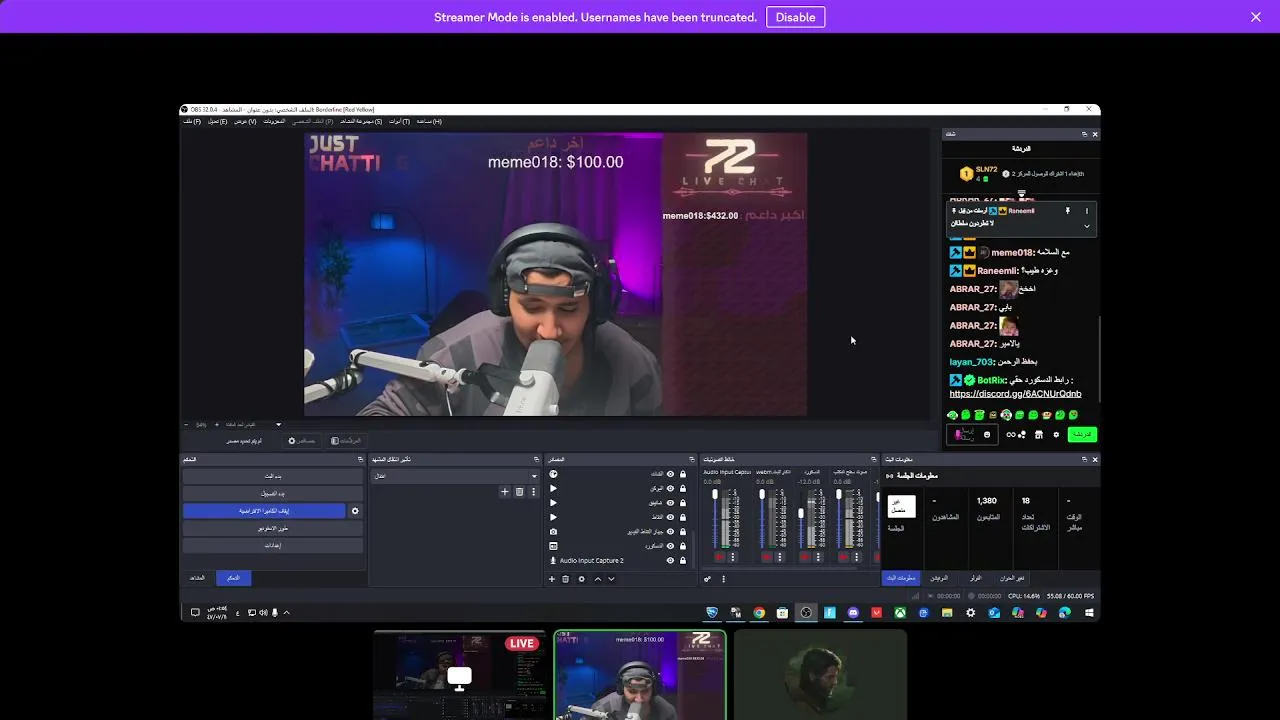
Task: Add a new source with the plus icon
Action: coord(552,579)
